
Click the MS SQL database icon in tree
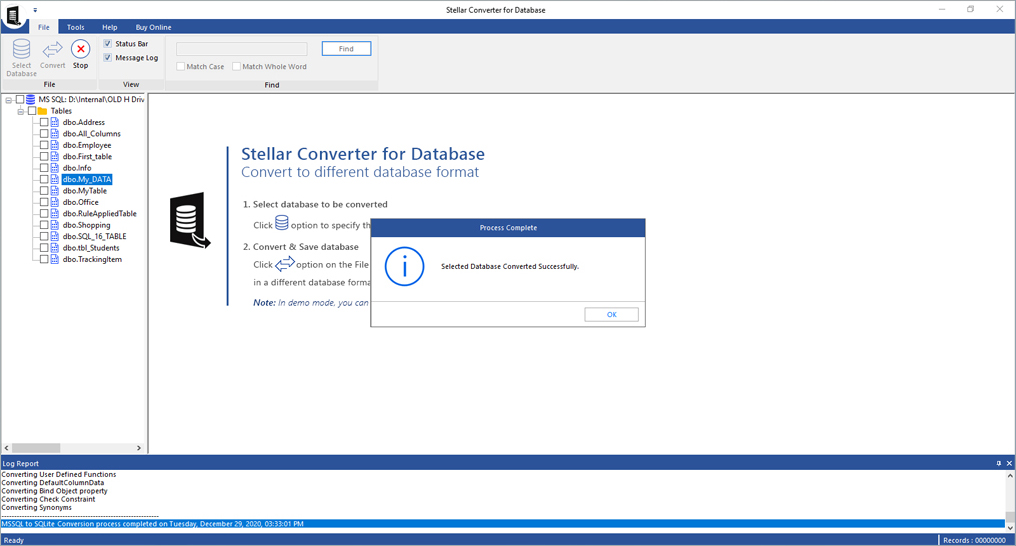[x=30, y=99]
